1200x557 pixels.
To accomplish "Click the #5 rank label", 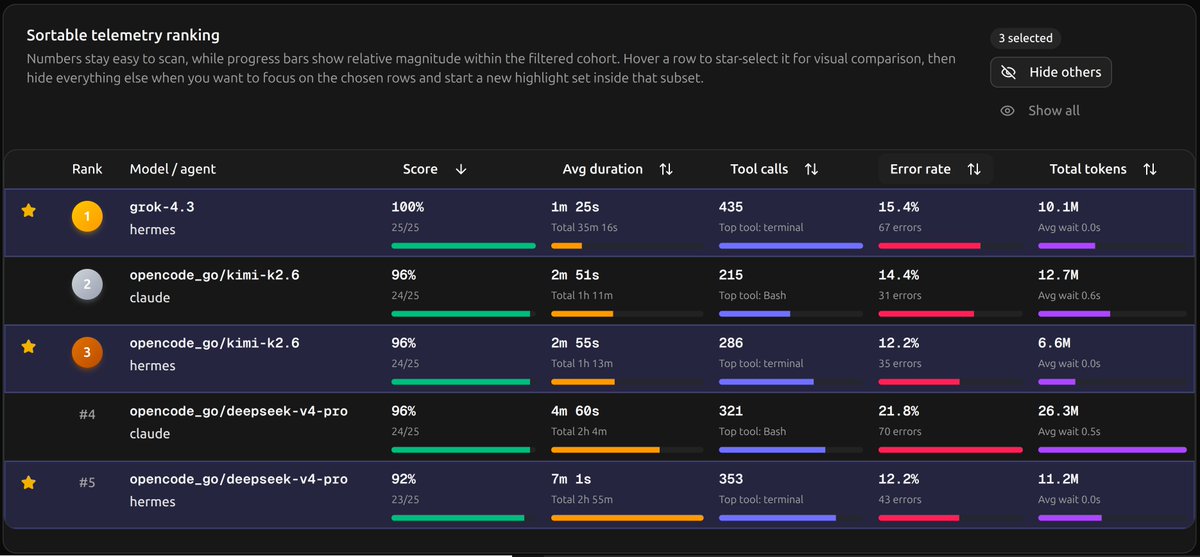I will [x=87, y=482].
